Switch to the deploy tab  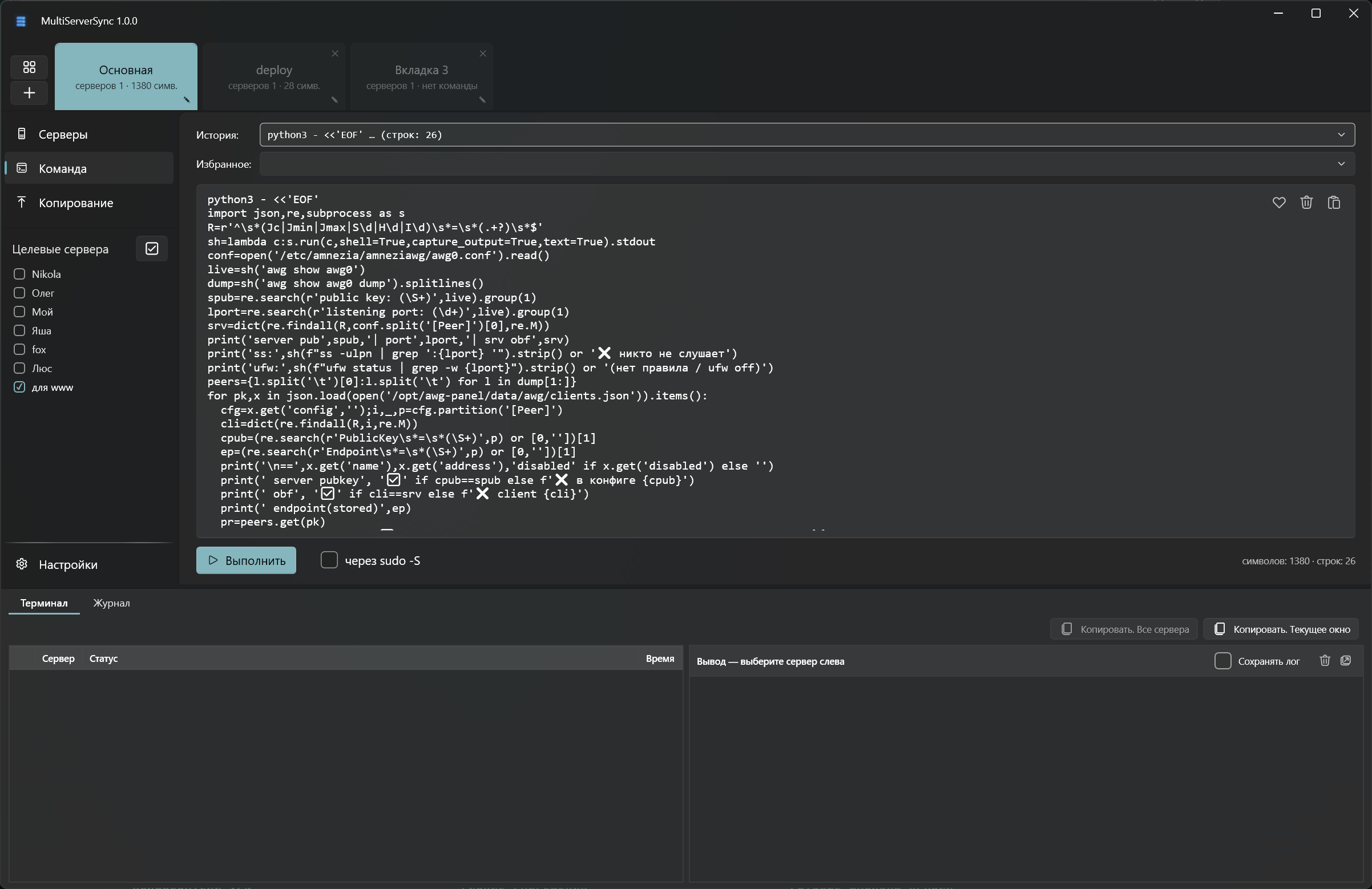tap(274, 76)
